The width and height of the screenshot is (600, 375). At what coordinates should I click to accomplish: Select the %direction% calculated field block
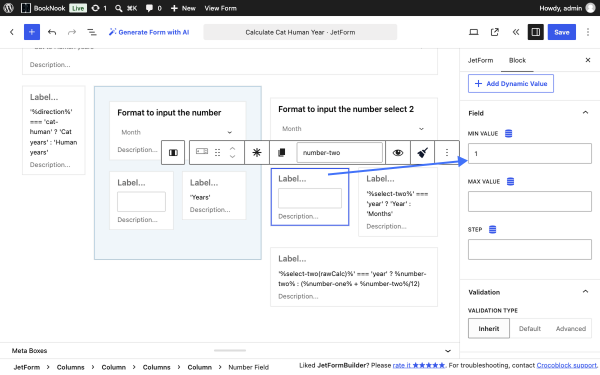click(x=54, y=130)
